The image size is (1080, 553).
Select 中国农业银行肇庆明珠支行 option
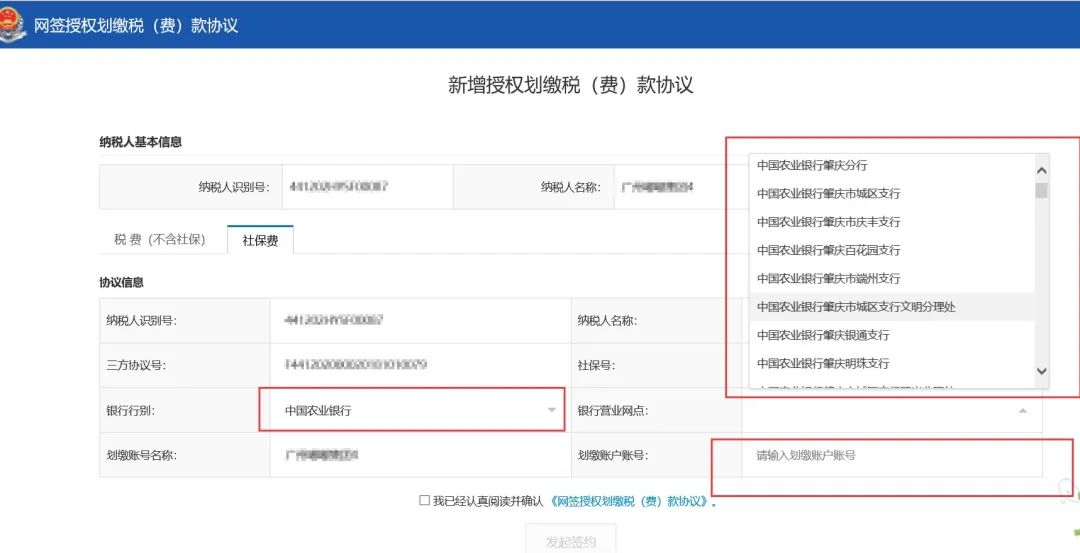[892, 363]
